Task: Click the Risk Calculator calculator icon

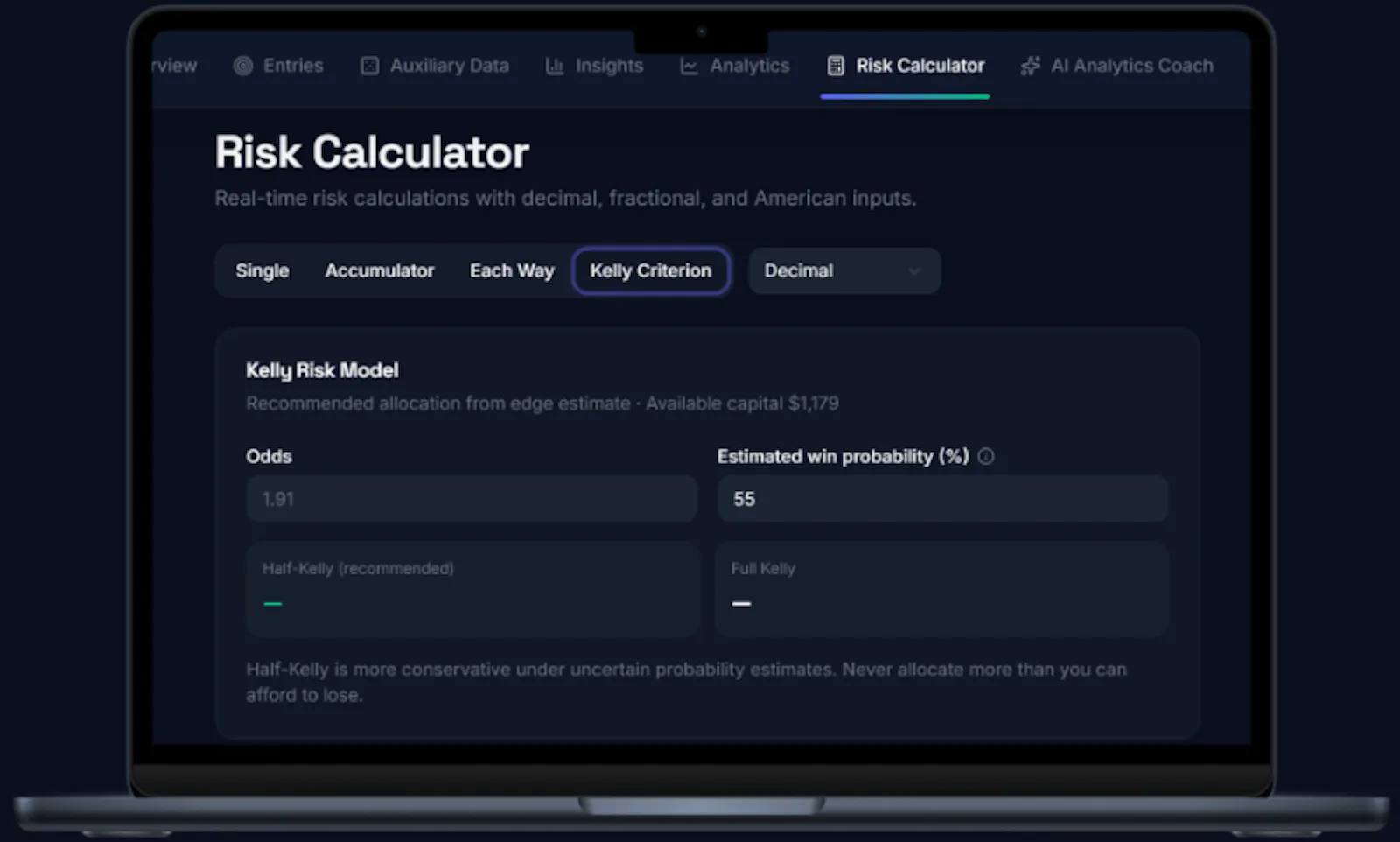Action: coord(836,66)
